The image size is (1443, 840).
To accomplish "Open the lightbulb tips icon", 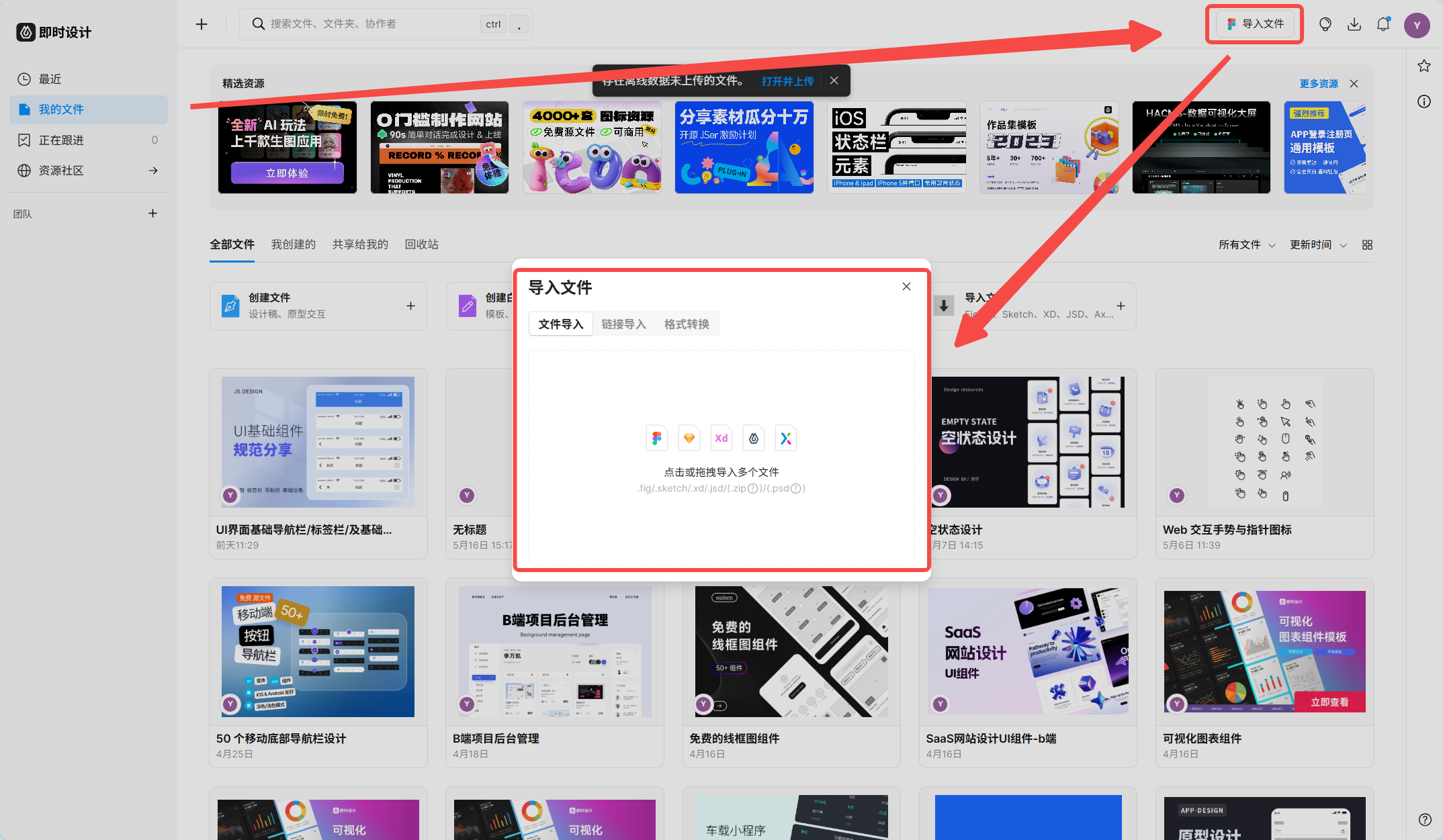I will tap(1325, 24).
